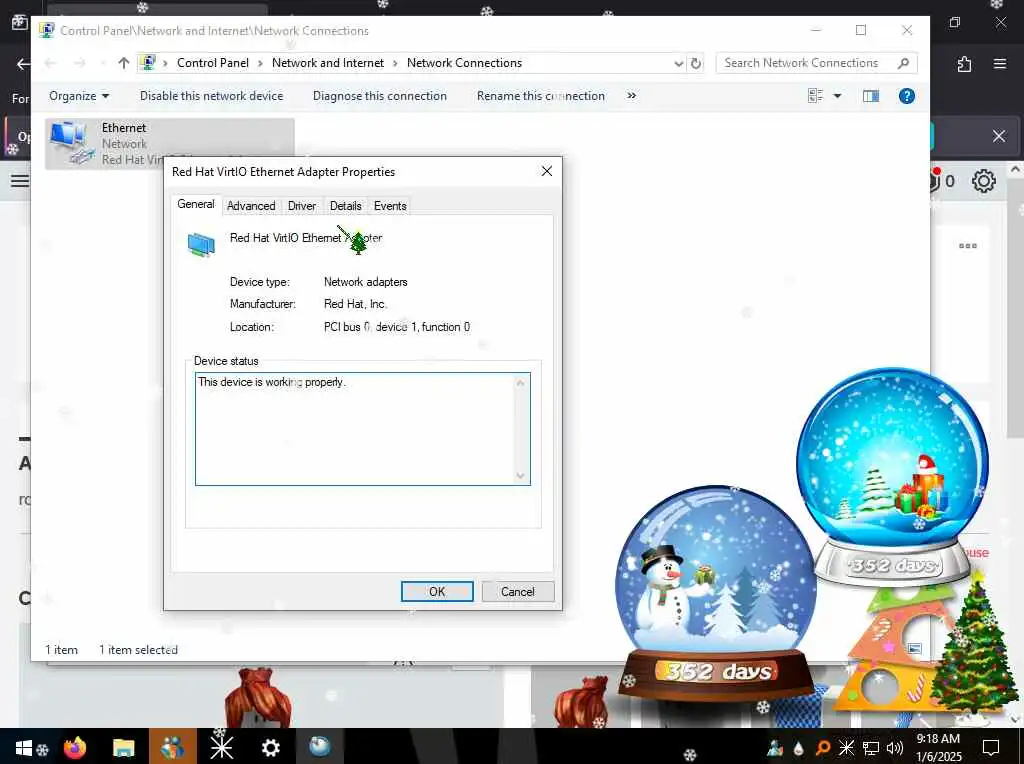This screenshot has width=1024, height=764.
Task: Expand the address bar history dropdown
Action: coord(679,63)
